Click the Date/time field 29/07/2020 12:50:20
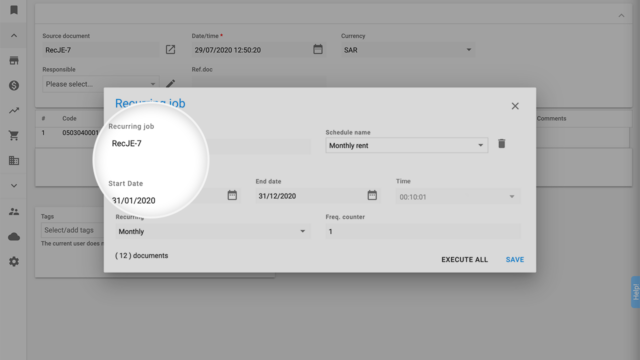This screenshot has height=360, width=640. [x=251, y=50]
